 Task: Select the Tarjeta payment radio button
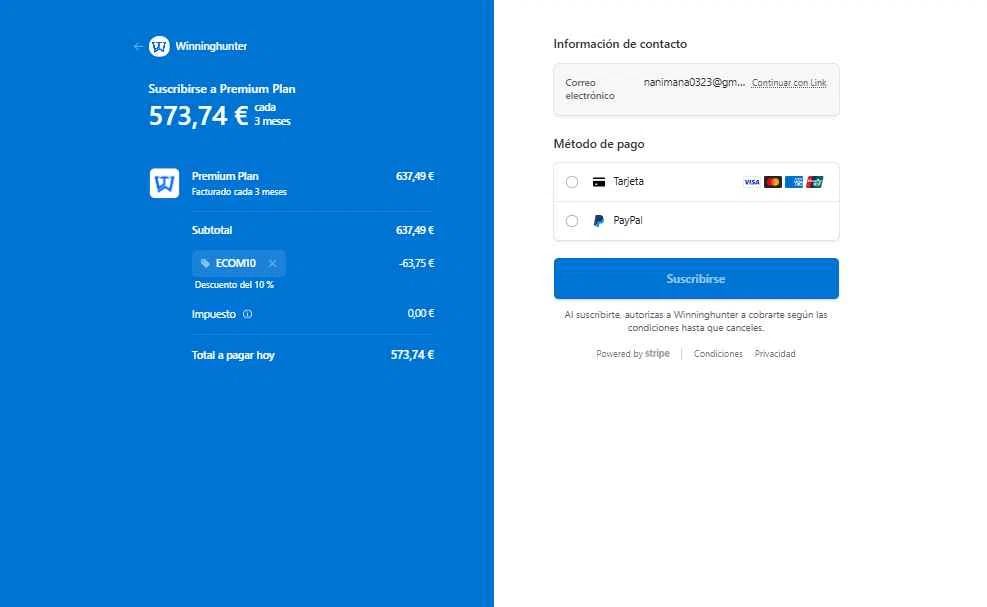point(572,182)
